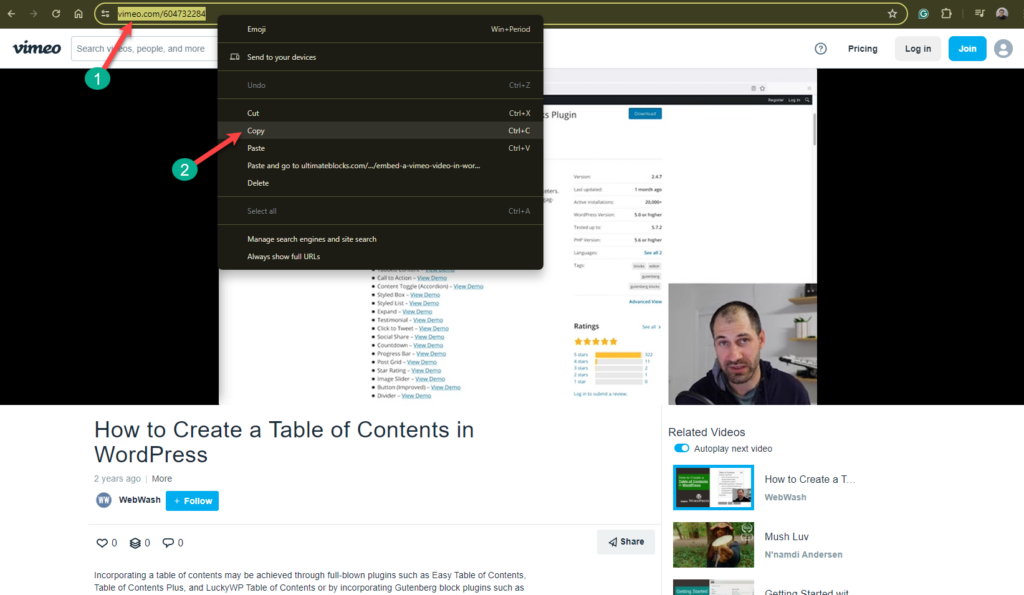Open the WebWash link under related video
The height and width of the screenshot is (595, 1024).
[785, 497]
